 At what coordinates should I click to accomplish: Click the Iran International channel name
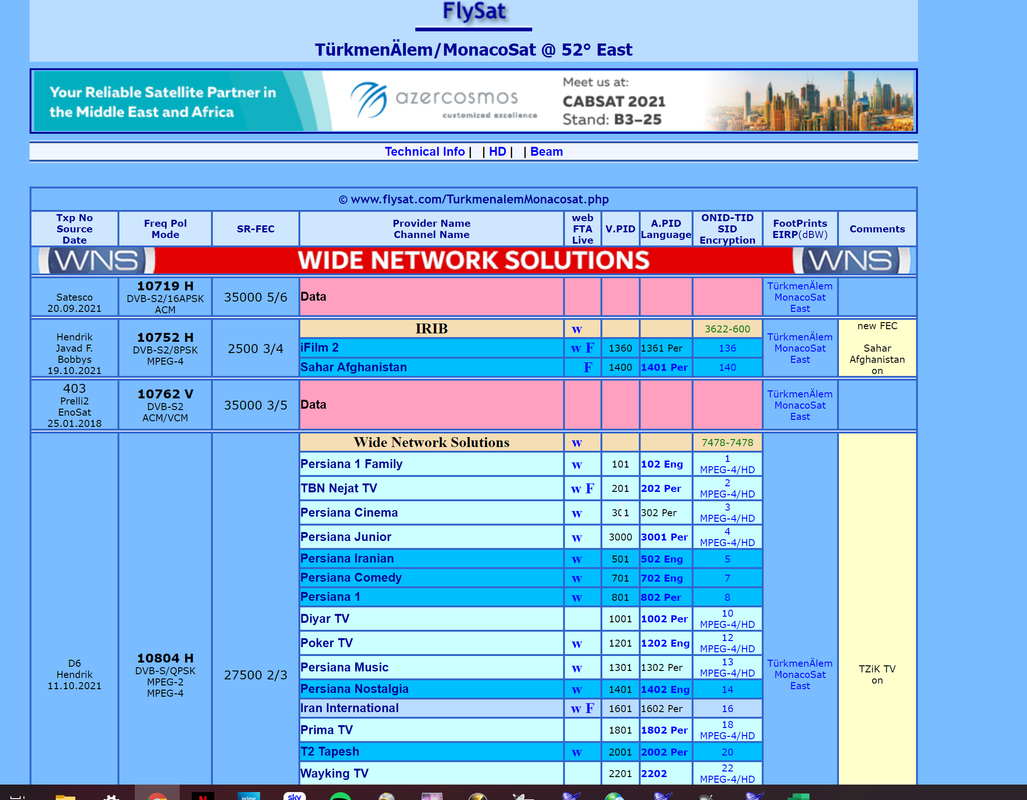tap(349, 708)
